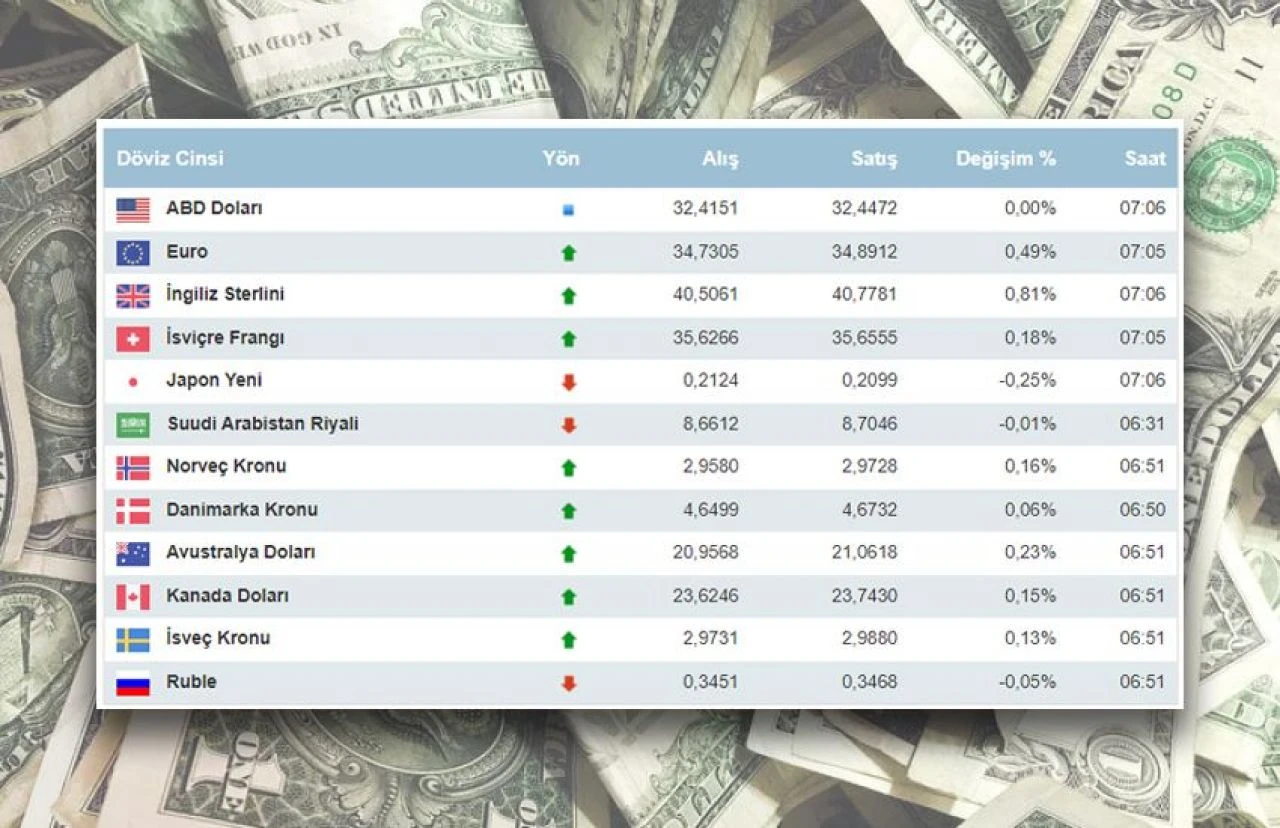Click the Norwegian flag icon
The width and height of the screenshot is (1280, 828).
click(132, 468)
